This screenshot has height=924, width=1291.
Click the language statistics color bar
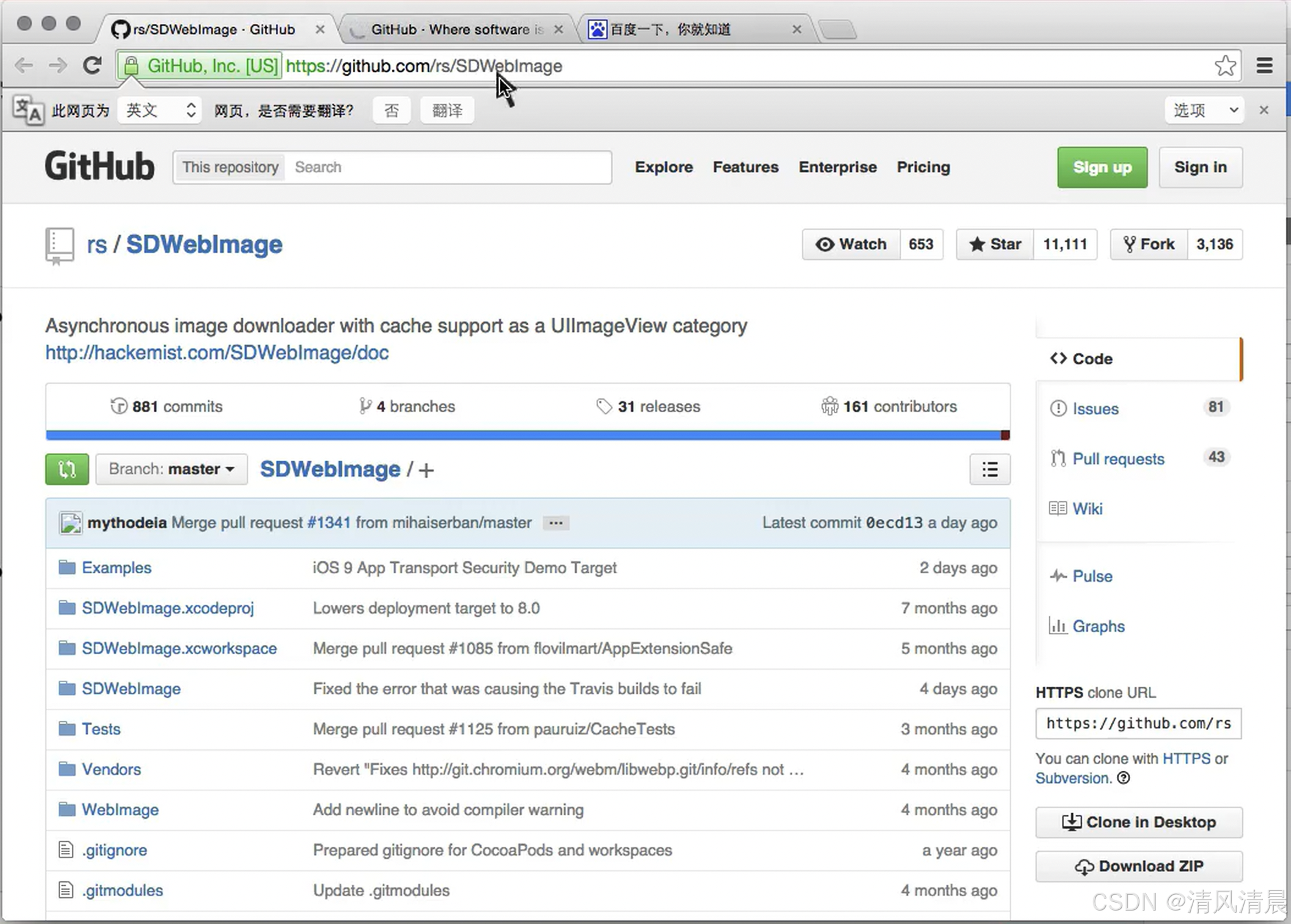point(527,435)
